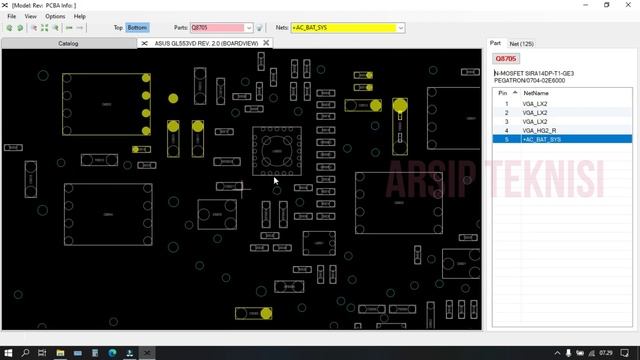Click the NetName column header
This screenshot has height=360, width=640.
pyautogui.click(x=536, y=93)
